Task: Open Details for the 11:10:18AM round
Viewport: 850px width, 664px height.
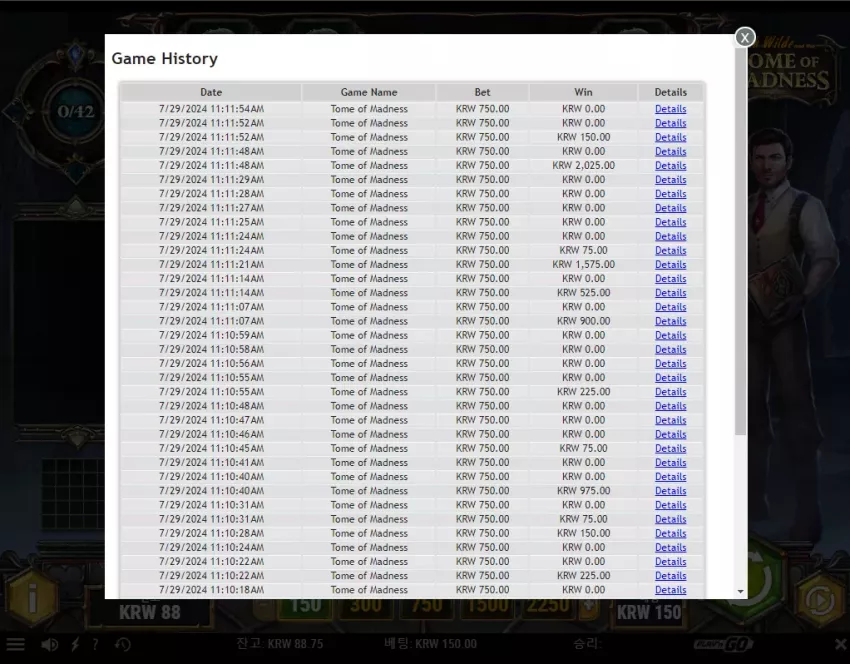Action: [x=671, y=590]
